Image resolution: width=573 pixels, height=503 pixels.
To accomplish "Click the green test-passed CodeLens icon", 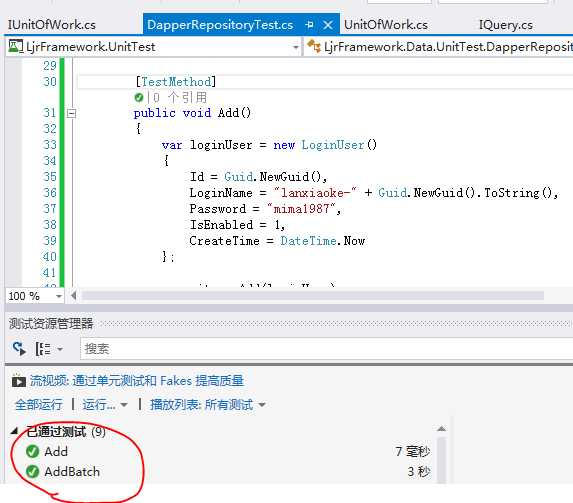I will pyautogui.click(x=139, y=98).
